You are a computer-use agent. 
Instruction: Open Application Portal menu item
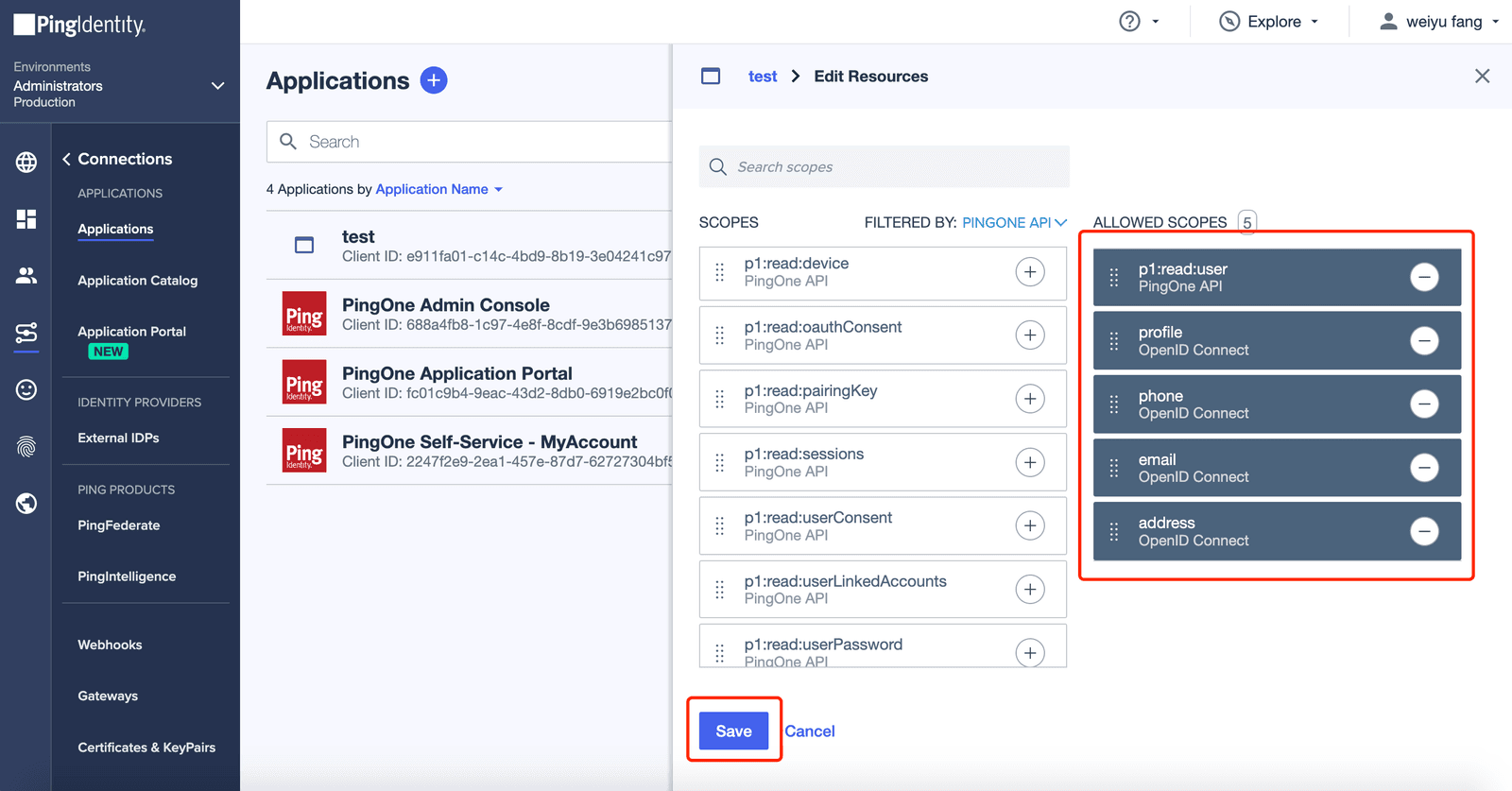132,332
